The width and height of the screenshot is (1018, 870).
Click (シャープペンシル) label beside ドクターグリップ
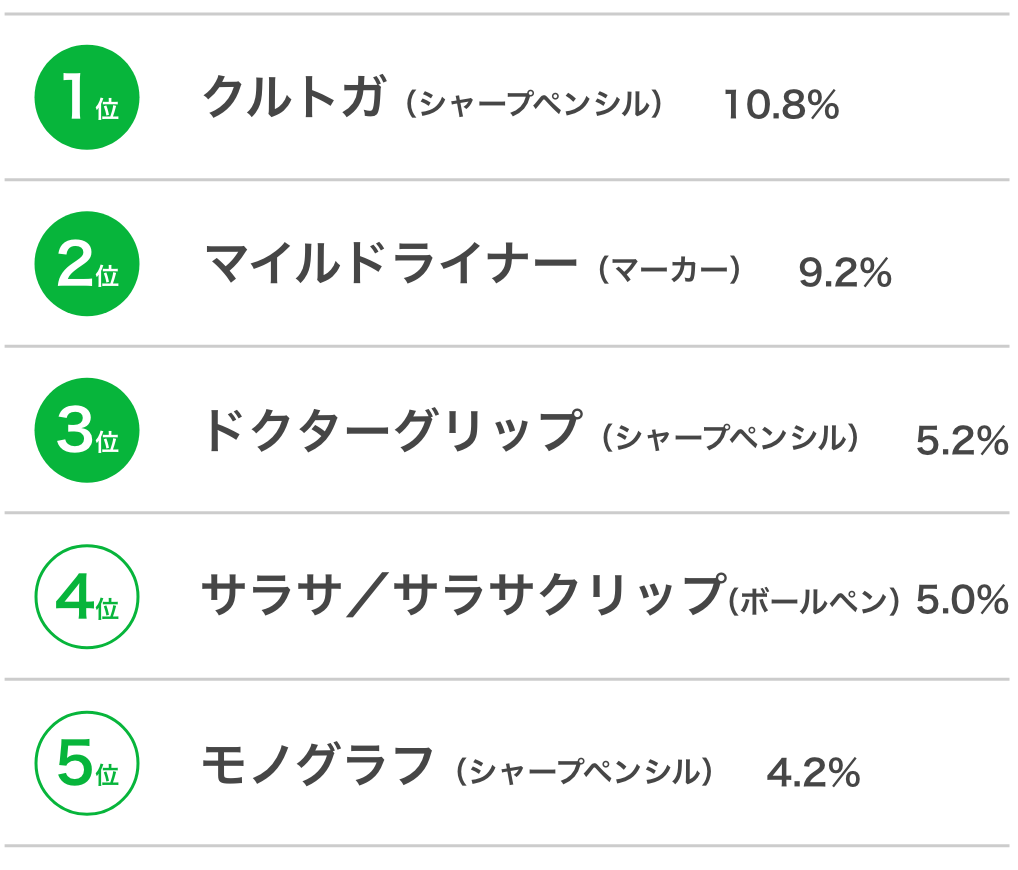point(730,438)
